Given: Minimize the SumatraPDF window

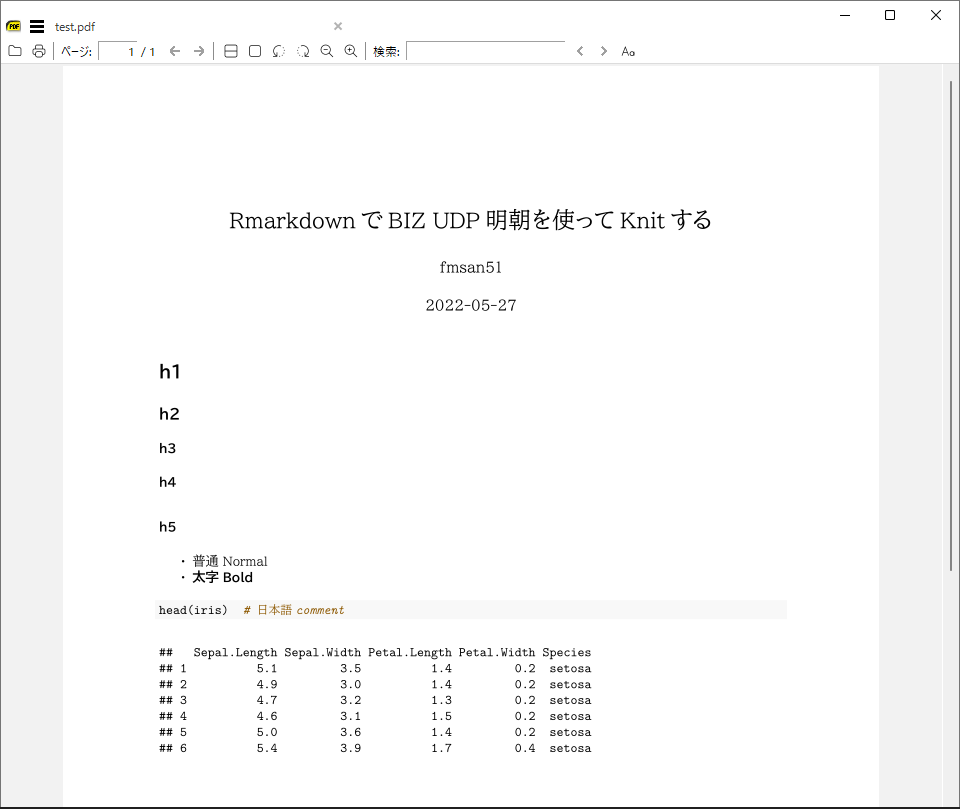Looking at the screenshot, I should 845,15.
